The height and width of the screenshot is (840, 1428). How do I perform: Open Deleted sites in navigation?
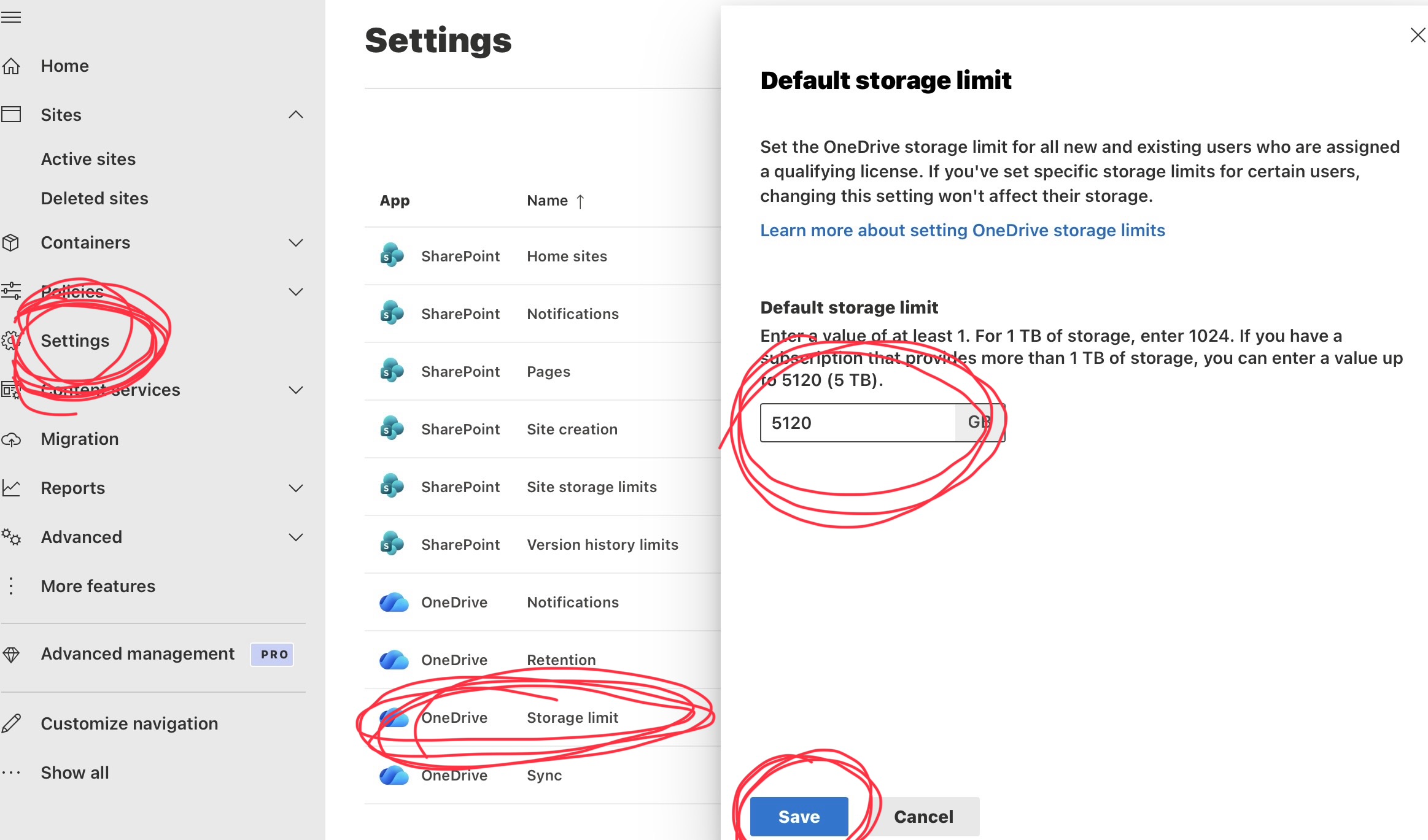pos(95,198)
